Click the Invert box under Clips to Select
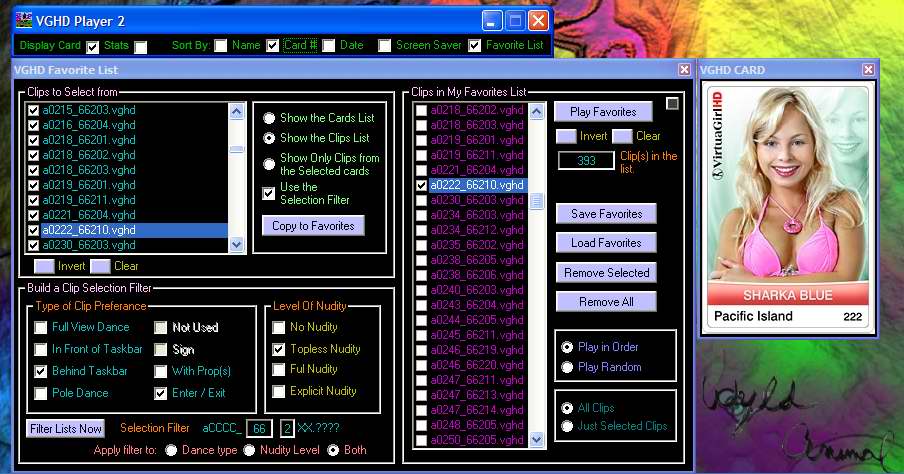This screenshot has width=904, height=474. point(44,266)
